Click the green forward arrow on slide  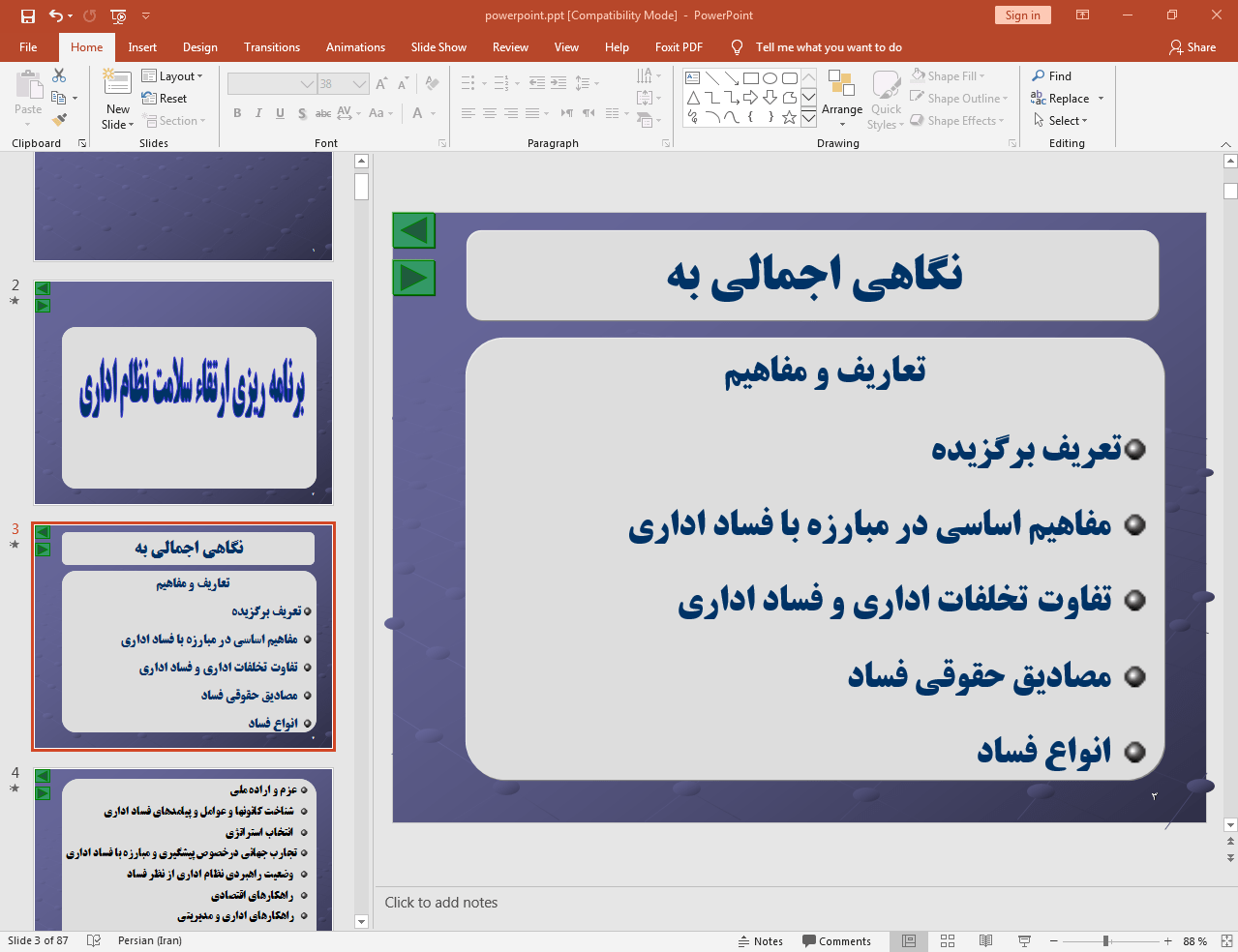coord(414,278)
